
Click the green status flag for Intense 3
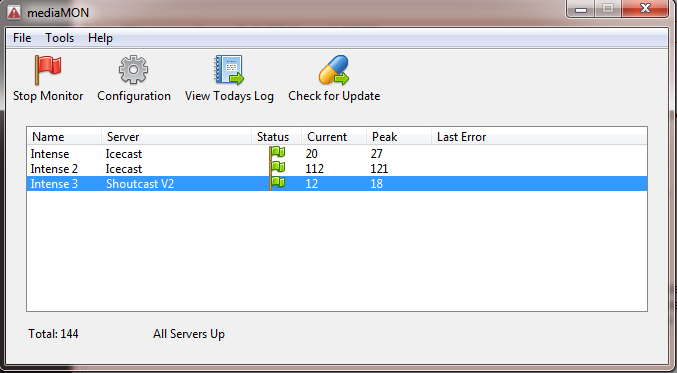click(x=277, y=183)
